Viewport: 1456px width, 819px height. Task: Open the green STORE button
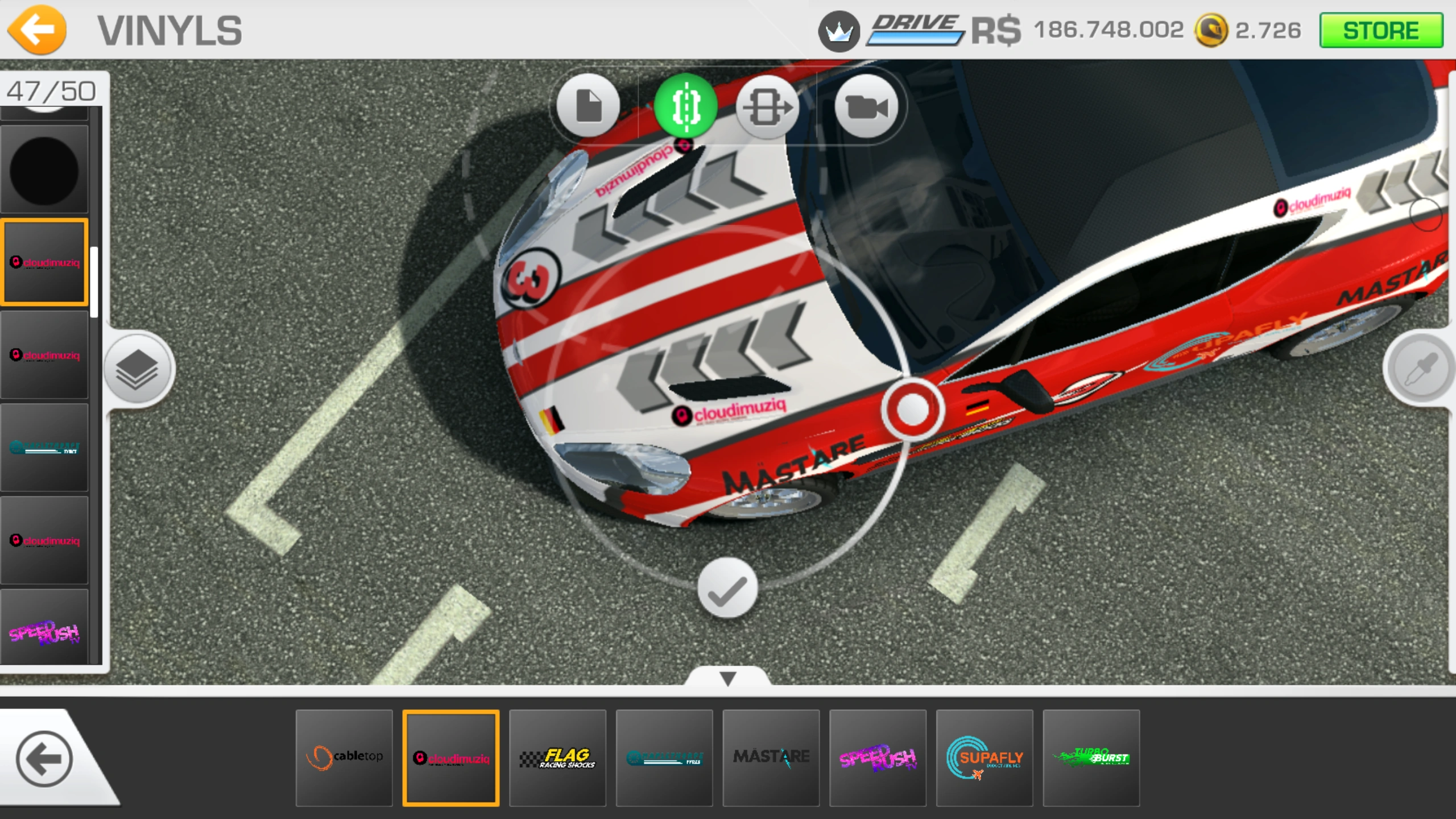point(1381,31)
